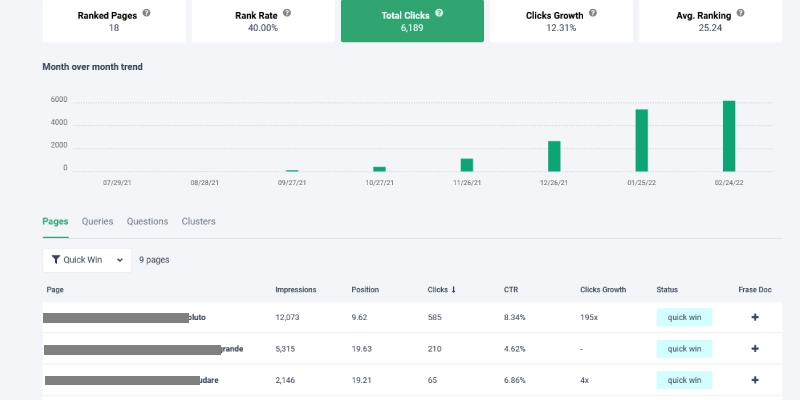800x400 pixels.
Task: Click quick win status in the 65 clicks row
Action: 684,380
